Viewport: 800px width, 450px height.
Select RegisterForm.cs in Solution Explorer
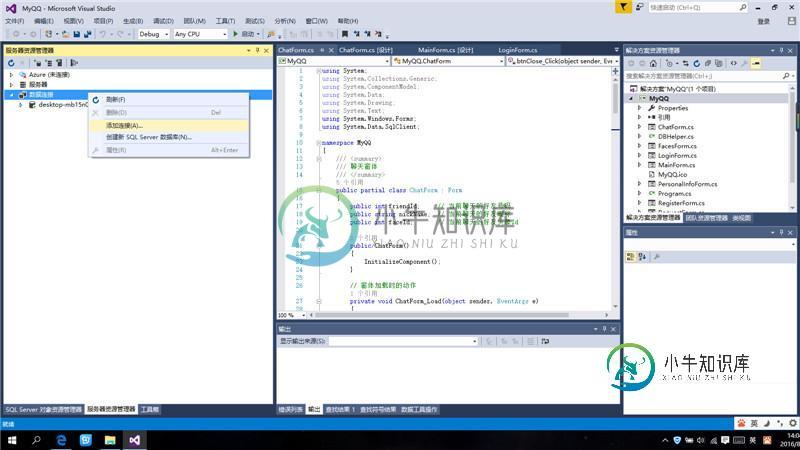tap(681, 203)
